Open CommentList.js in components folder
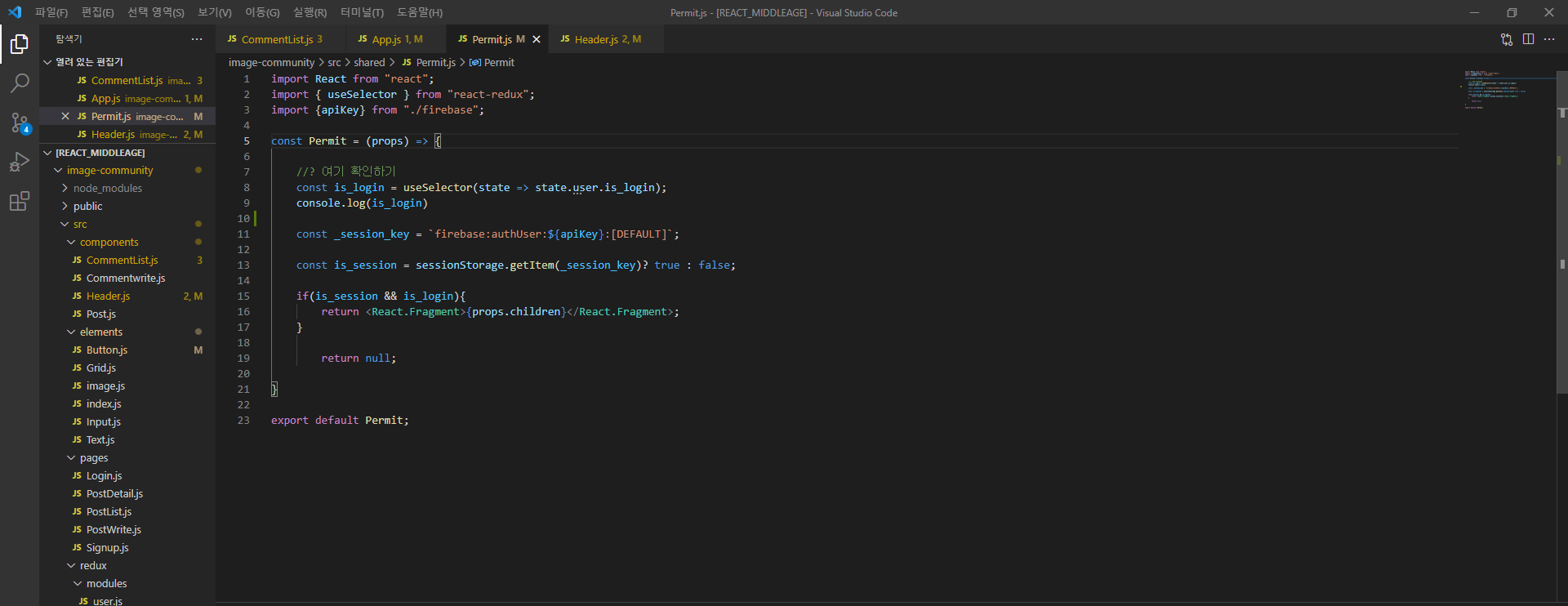 click(127, 260)
